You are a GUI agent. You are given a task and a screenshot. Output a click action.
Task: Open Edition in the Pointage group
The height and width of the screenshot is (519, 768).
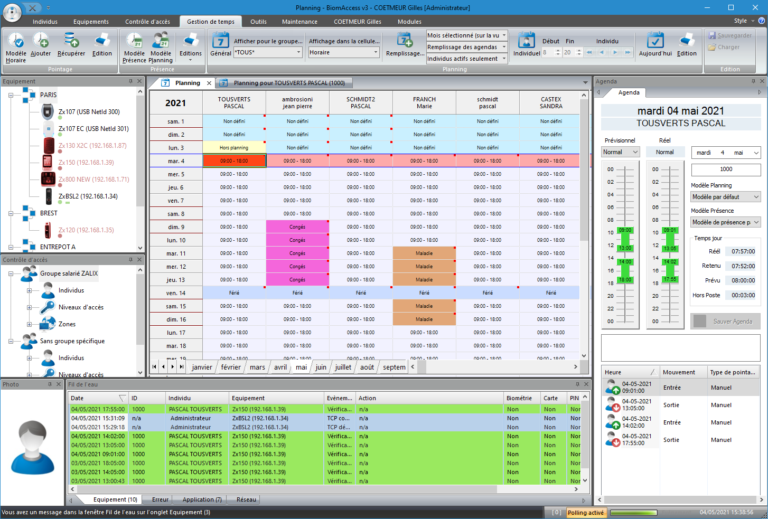[x=102, y=45]
